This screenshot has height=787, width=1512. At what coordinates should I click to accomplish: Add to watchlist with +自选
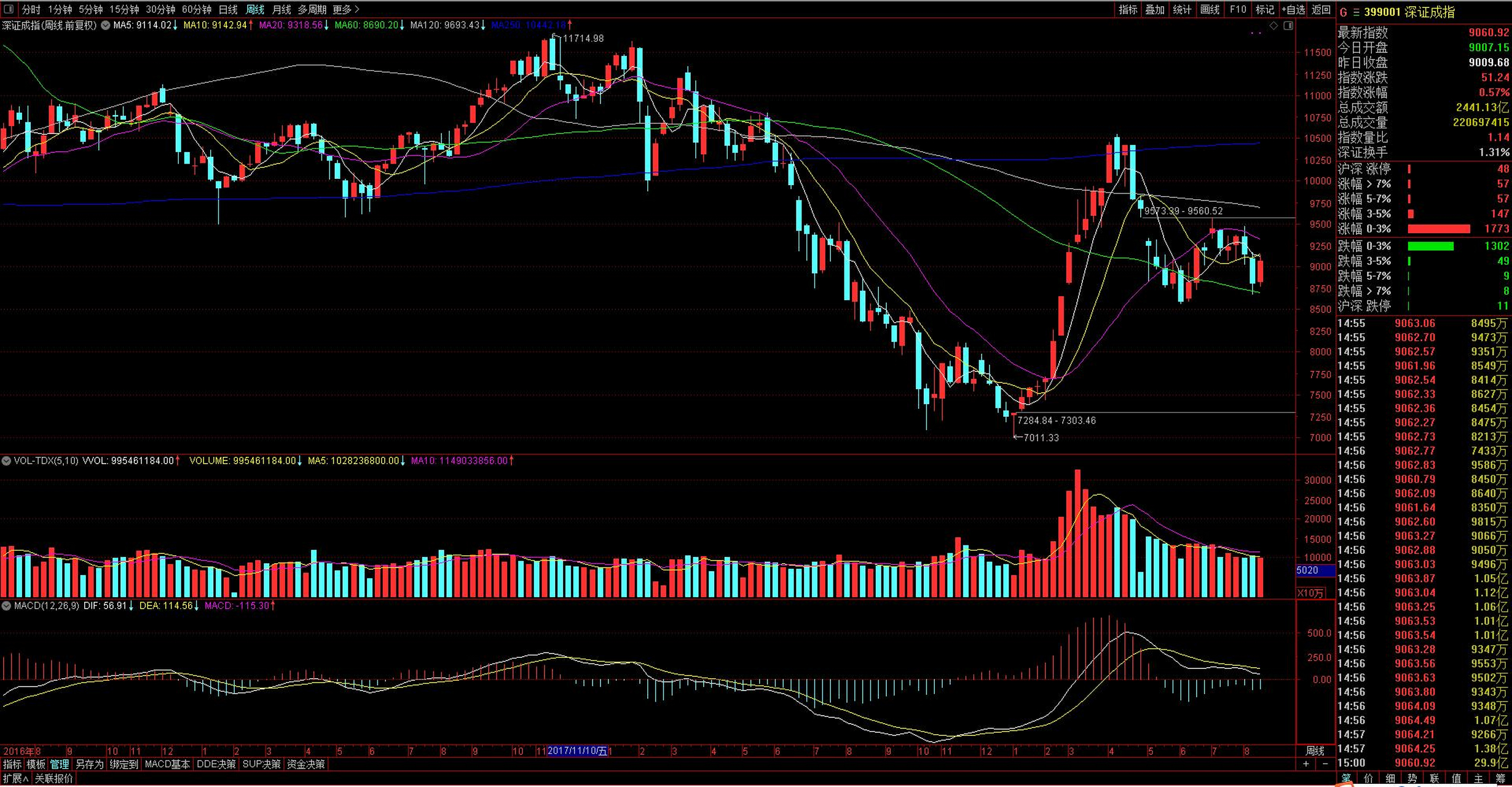1293,9
